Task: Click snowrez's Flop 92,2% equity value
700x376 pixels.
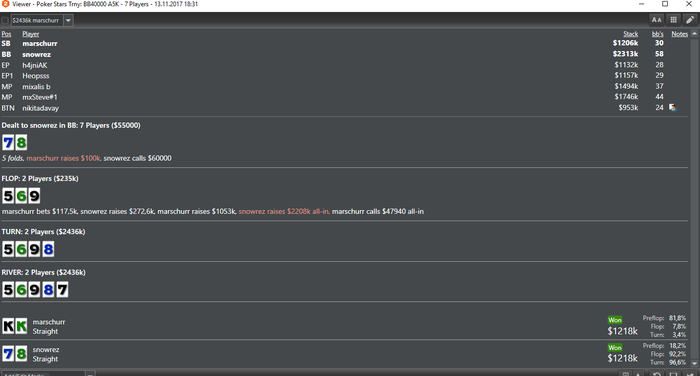Action: tap(677, 354)
